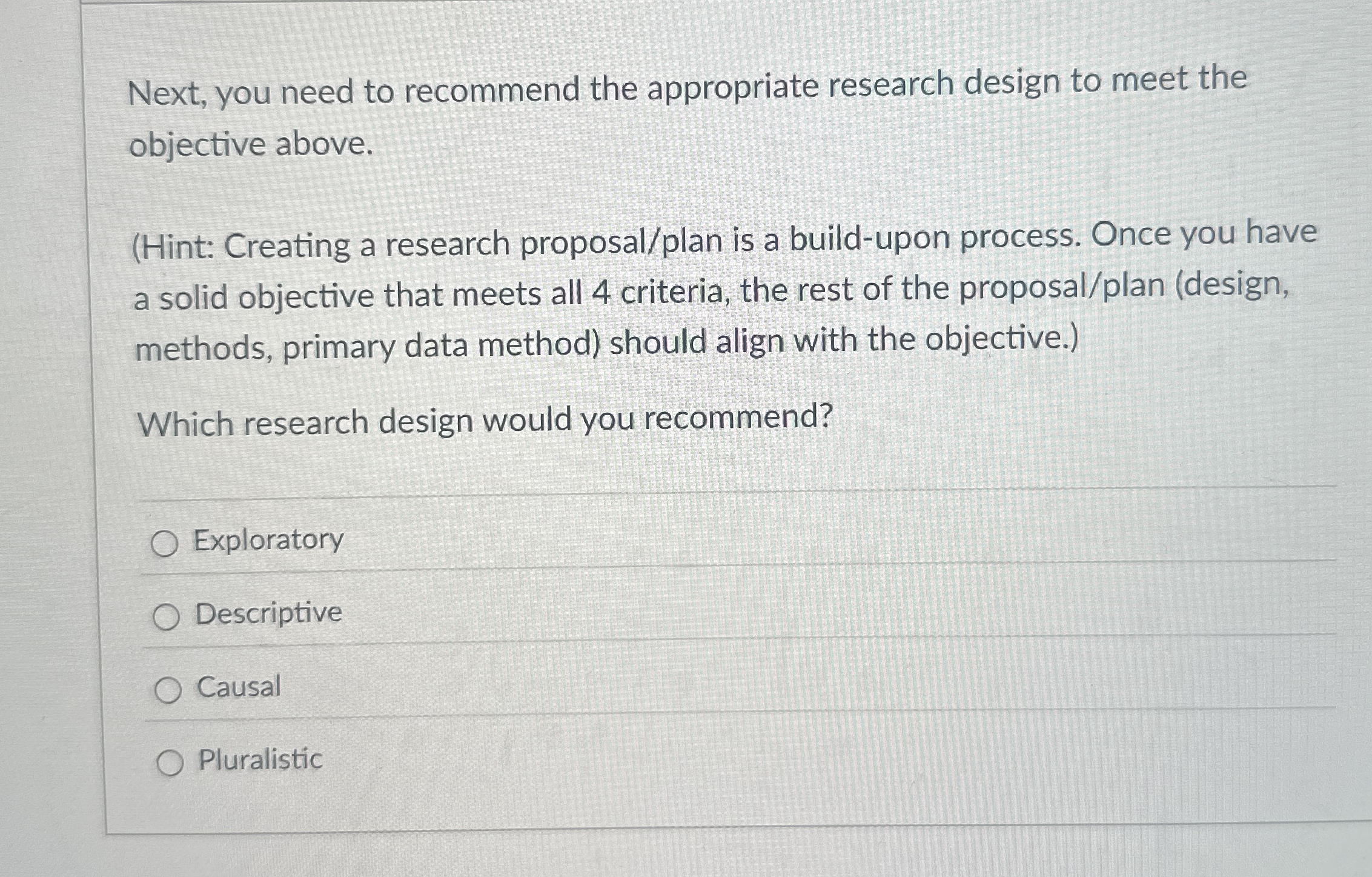Click the phrase "primary data method)"
Screen dimensions: 1372x877
coord(442,346)
